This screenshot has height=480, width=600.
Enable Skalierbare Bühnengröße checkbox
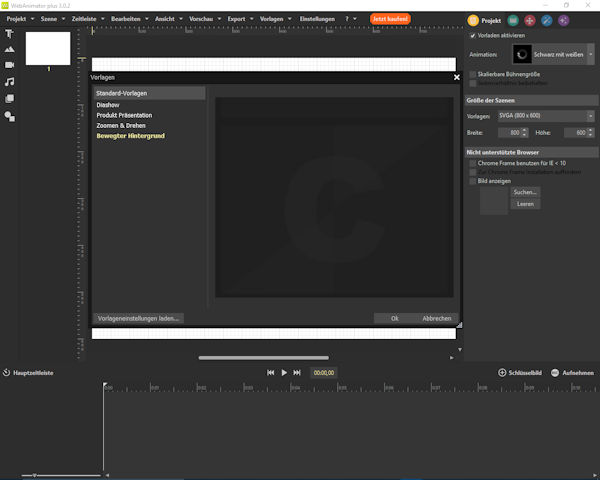473,74
